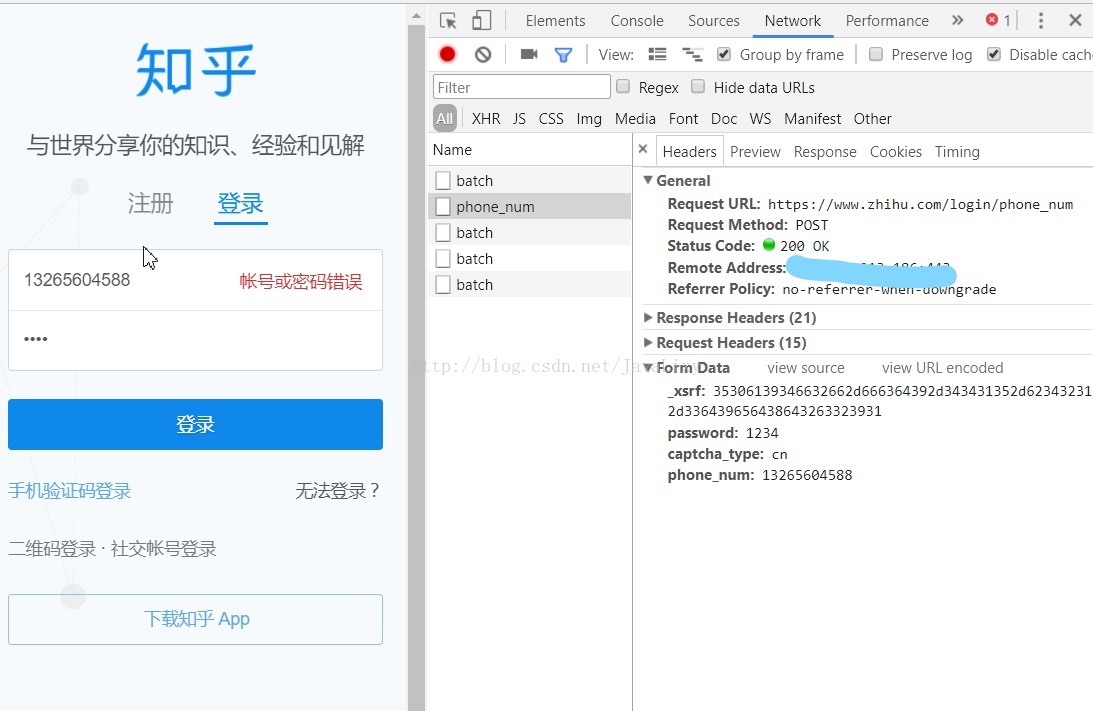Filter requests by Media
This screenshot has width=1093, height=711.
coord(635,119)
